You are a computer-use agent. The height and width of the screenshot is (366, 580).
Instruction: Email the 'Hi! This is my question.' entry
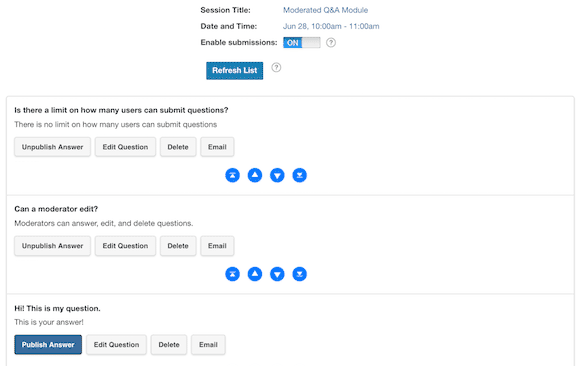tap(208, 345)
